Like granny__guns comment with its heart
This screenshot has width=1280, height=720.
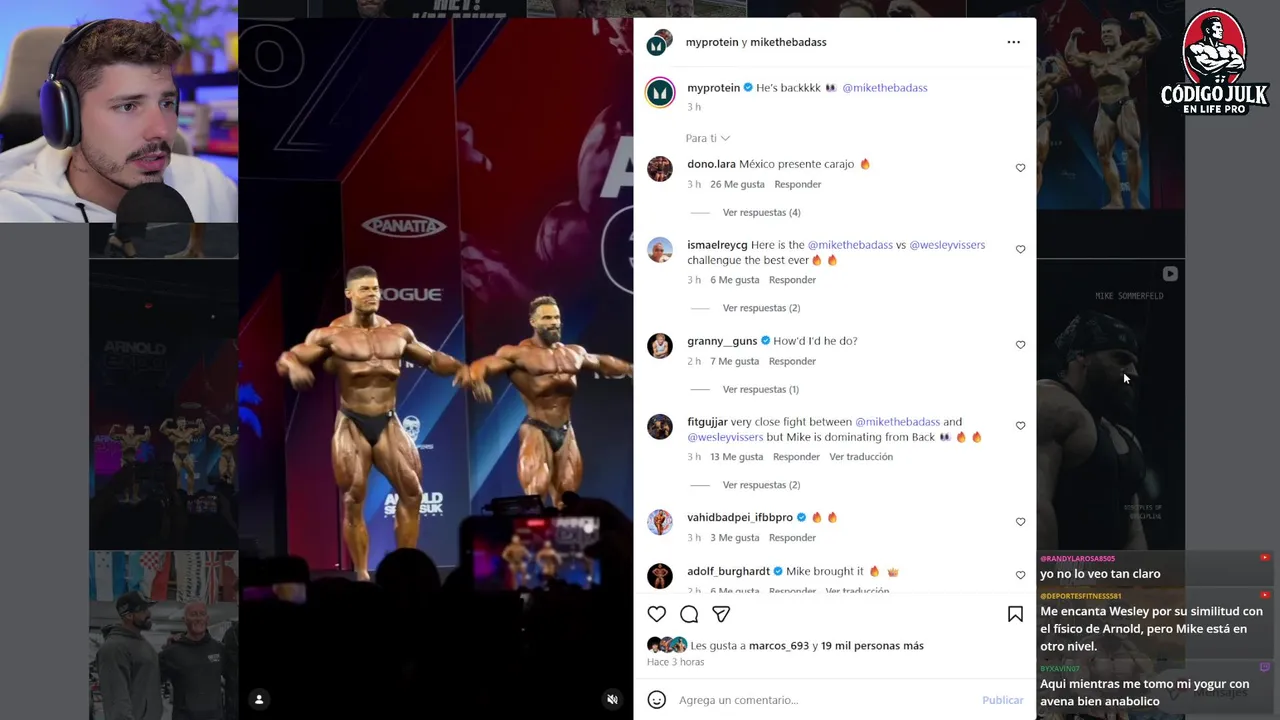pos(1020,345)
